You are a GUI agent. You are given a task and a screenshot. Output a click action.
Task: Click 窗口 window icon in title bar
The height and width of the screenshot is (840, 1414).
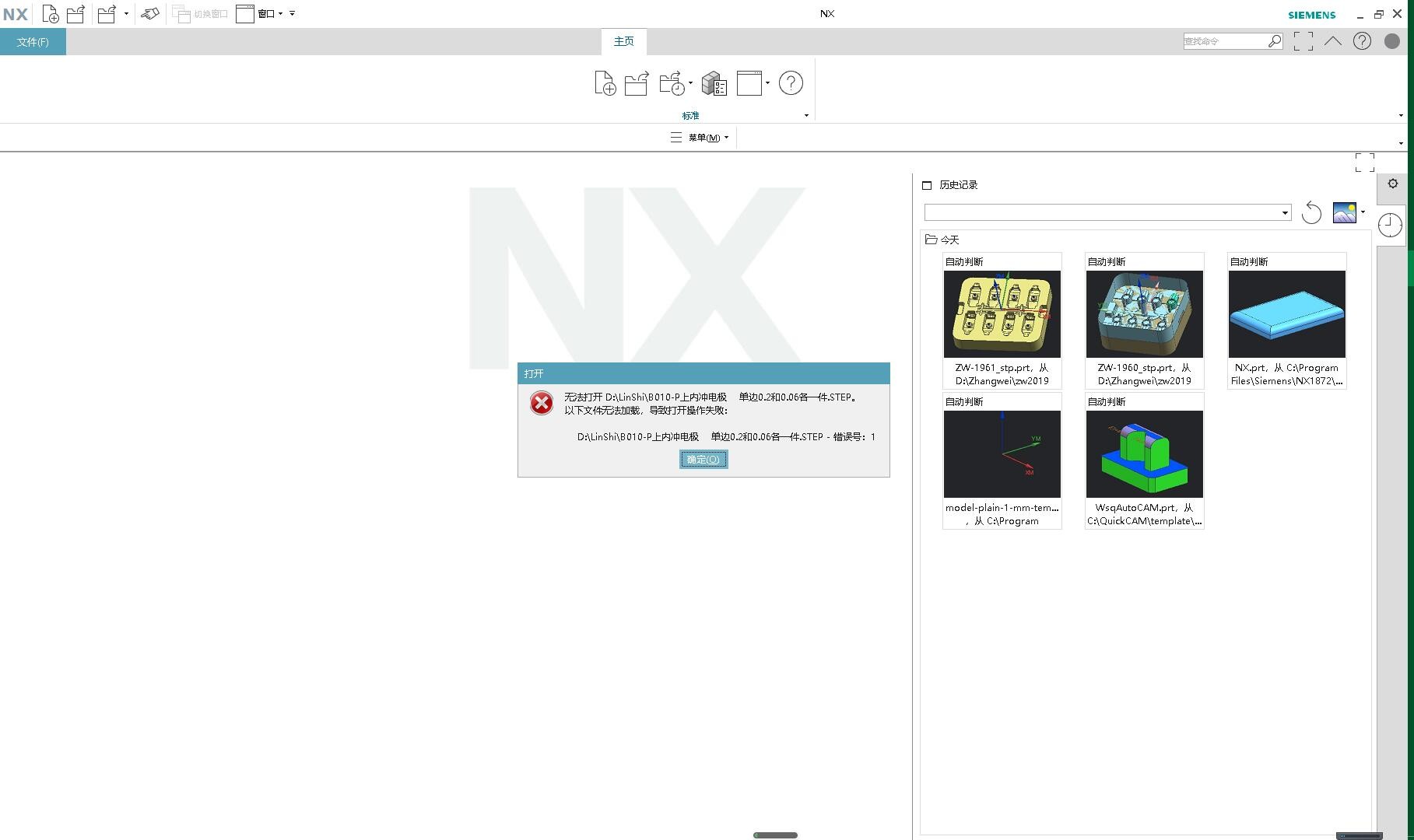pos(245,14)
